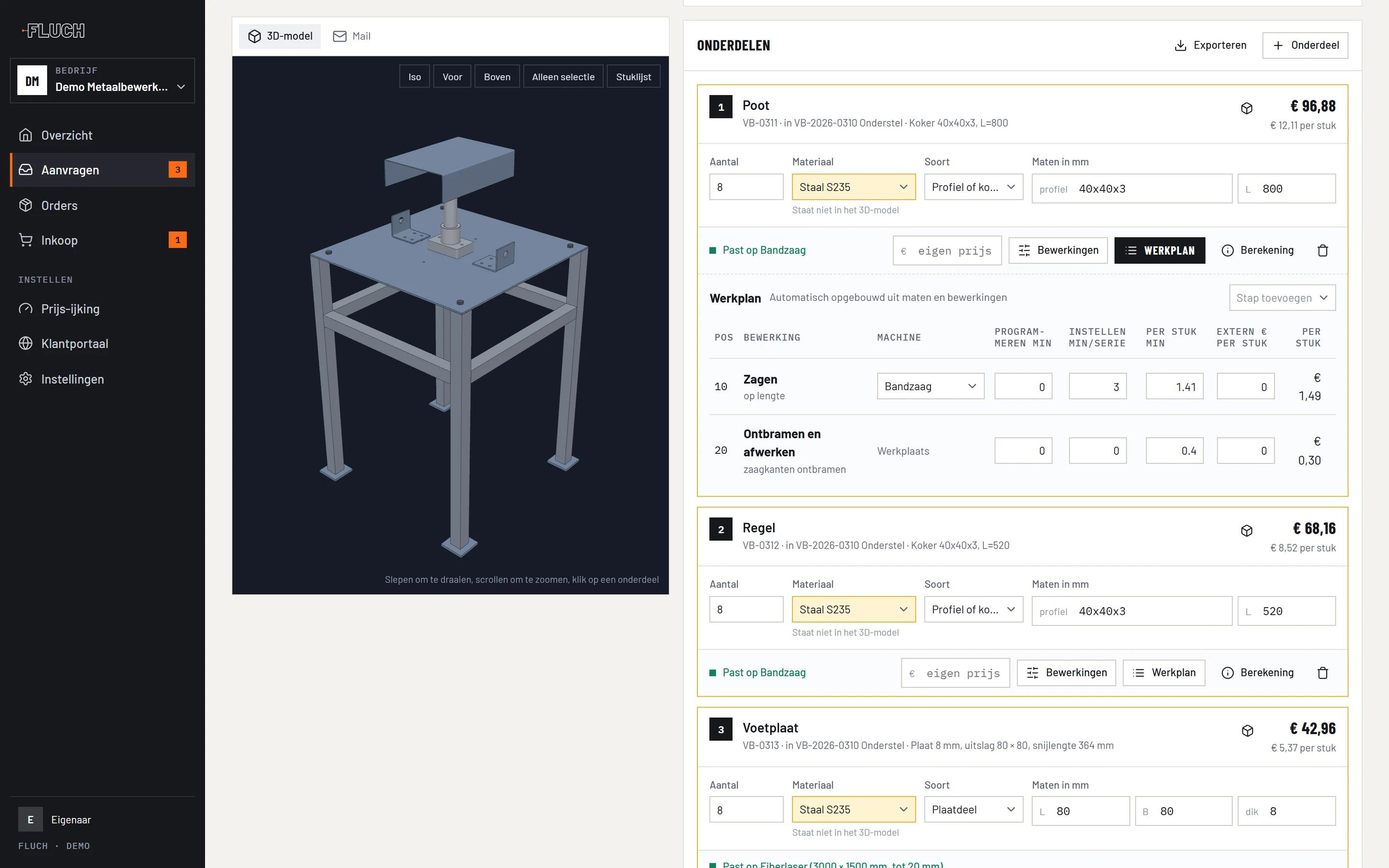The image size is (1389, 868).
Task: Set 3D view to Voor
Action: pos(452,76)
